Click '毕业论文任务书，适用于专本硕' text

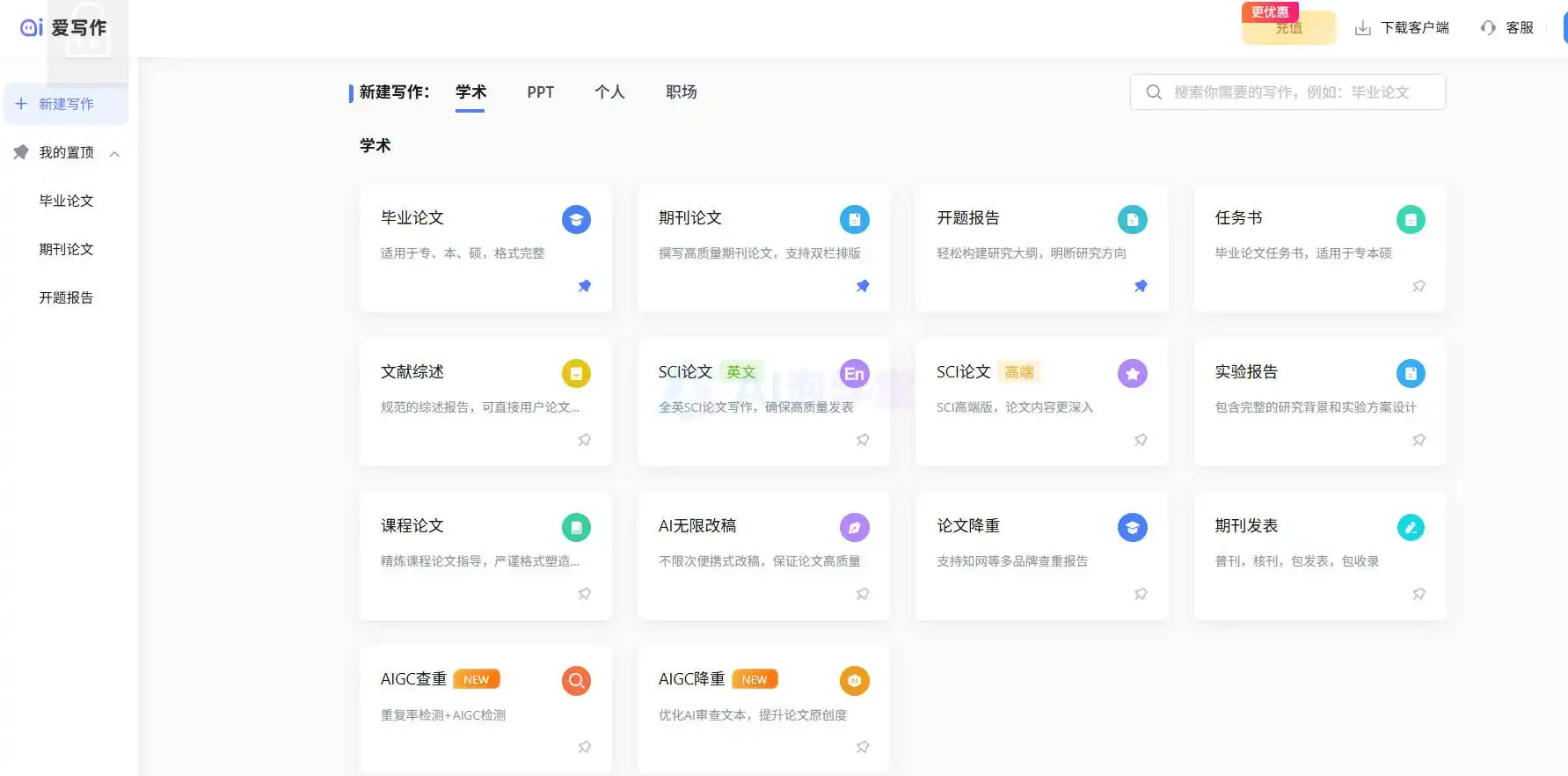(1303, 253)
